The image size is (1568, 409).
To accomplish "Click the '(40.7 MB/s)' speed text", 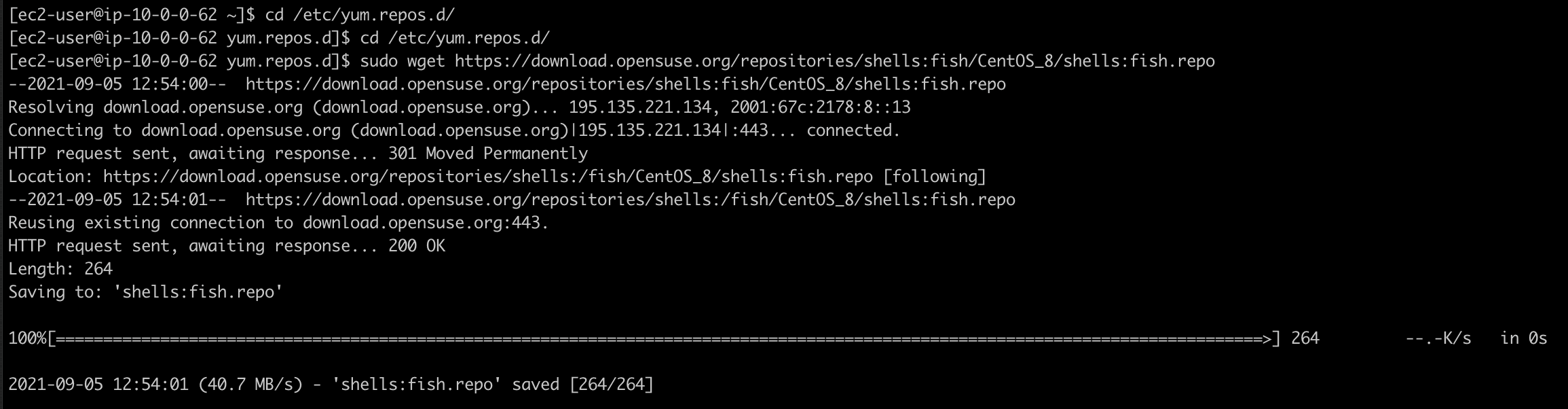I will coord(250,385).
